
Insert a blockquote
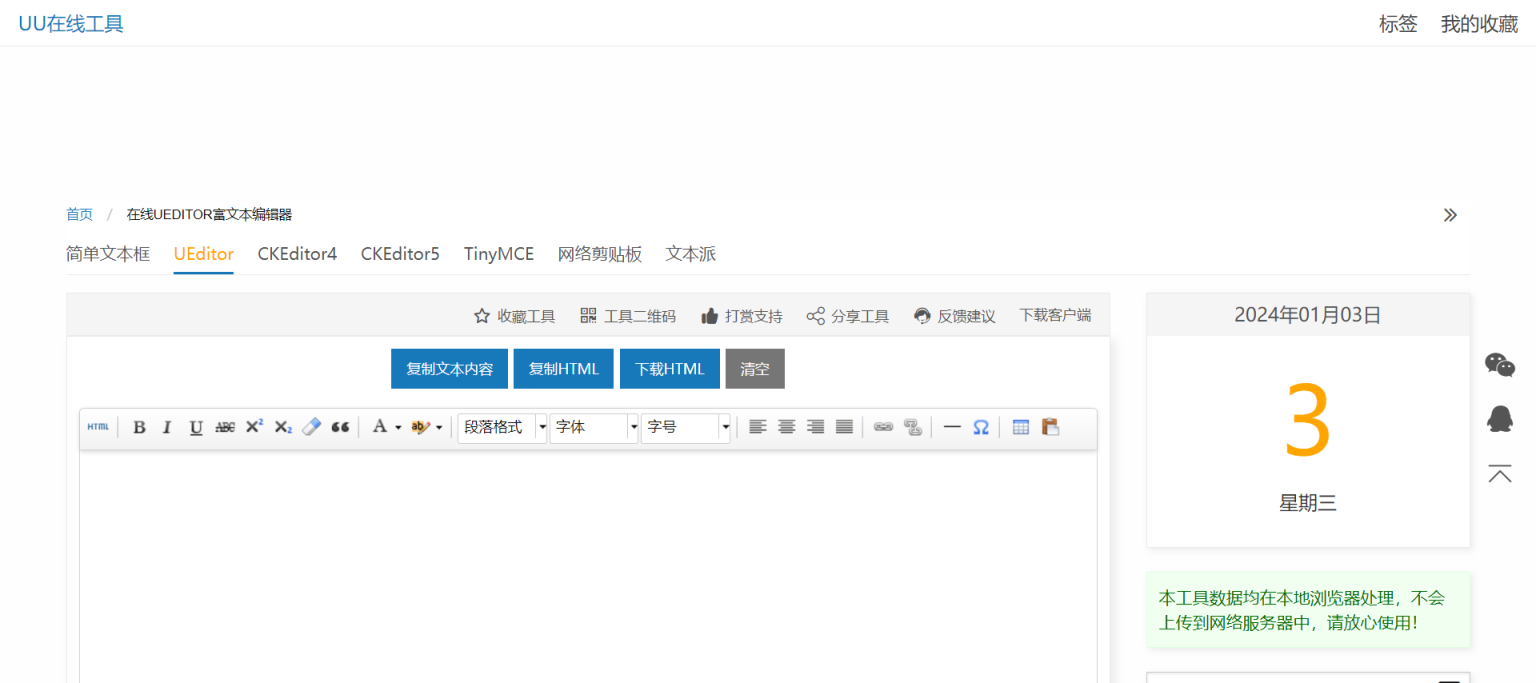point(339,427)
